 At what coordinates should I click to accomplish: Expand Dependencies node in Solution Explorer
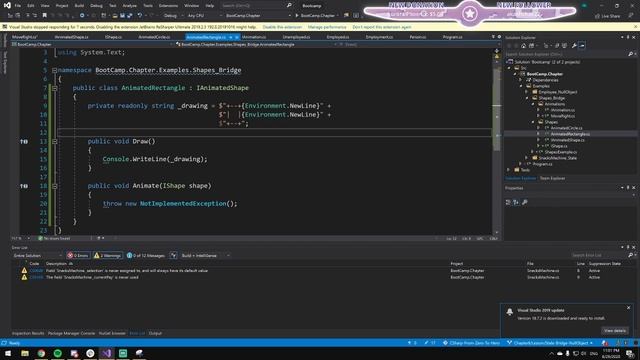tap(521, 80)
